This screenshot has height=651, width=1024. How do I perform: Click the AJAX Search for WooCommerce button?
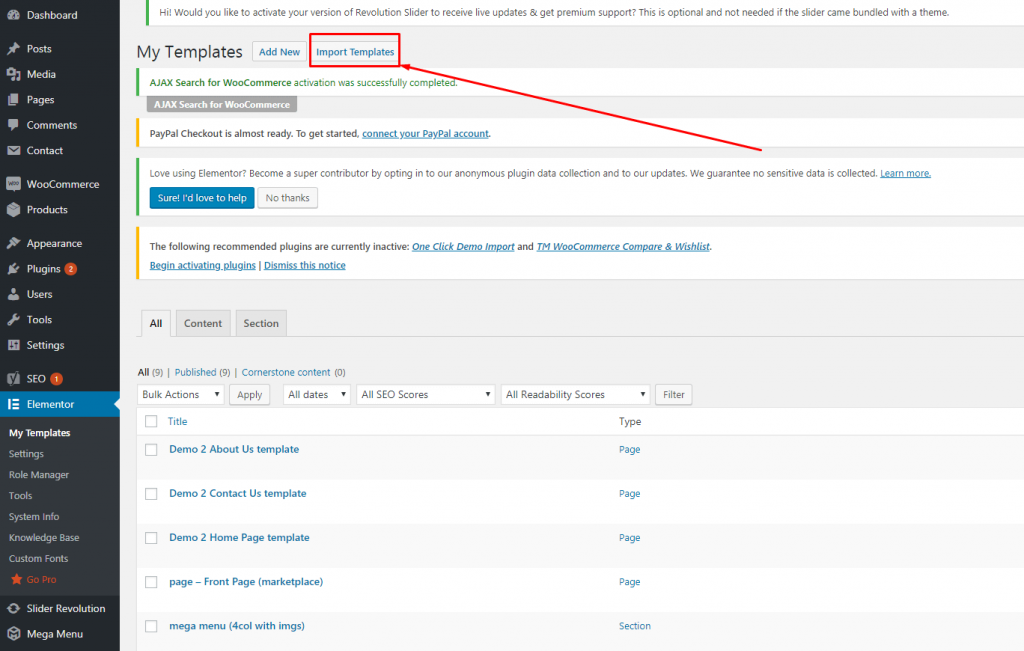click(222, 104)
